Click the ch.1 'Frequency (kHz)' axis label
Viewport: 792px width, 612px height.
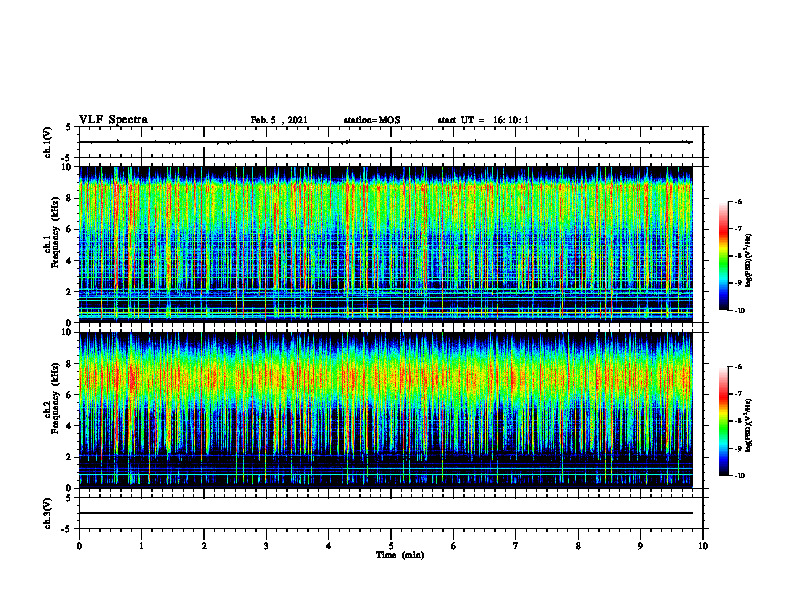[x=55, y=230]
